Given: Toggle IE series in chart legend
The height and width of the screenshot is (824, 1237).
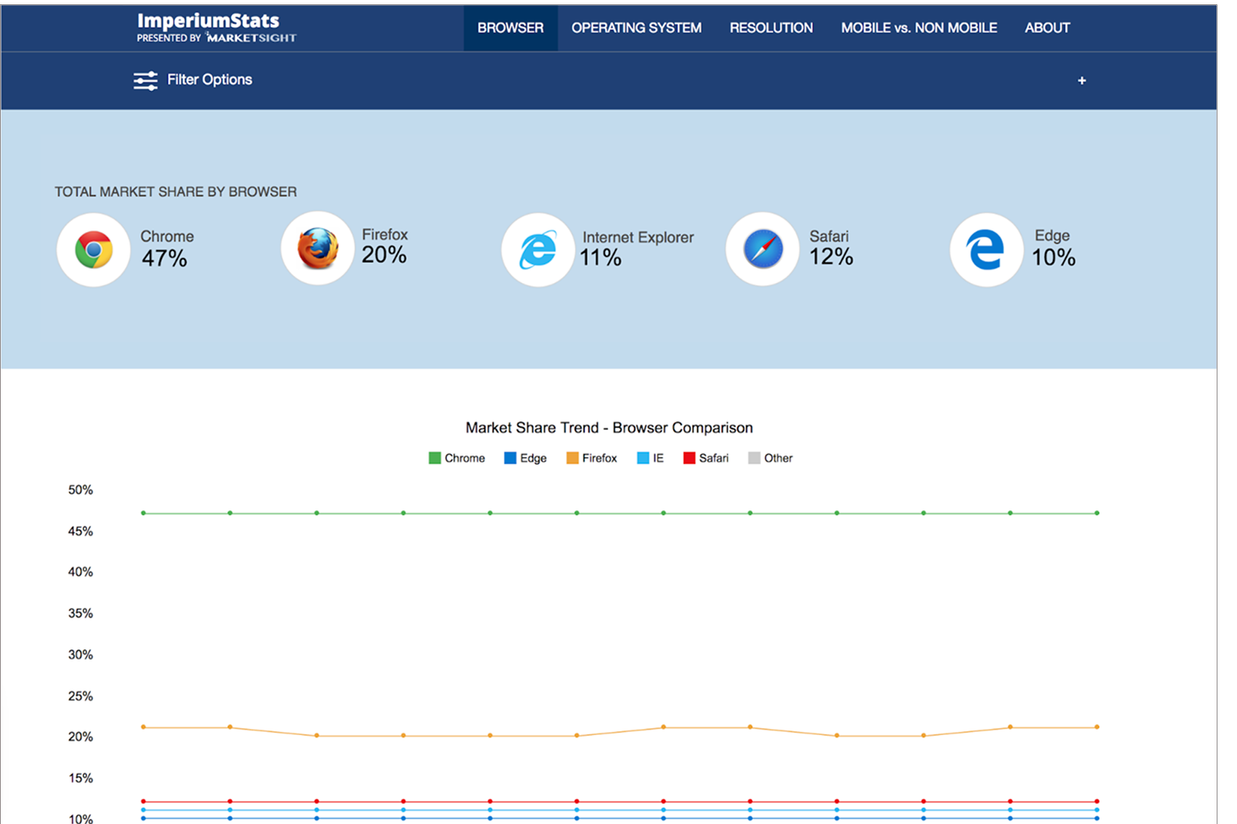Looking at the screenshot, I should click(x=650, y=458).
